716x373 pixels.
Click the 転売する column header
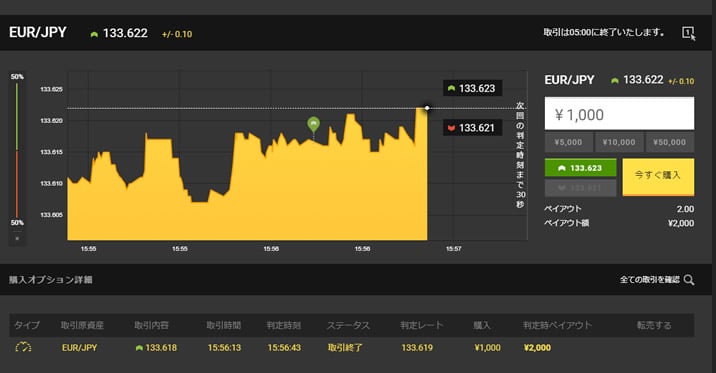(x=654, y=325)
